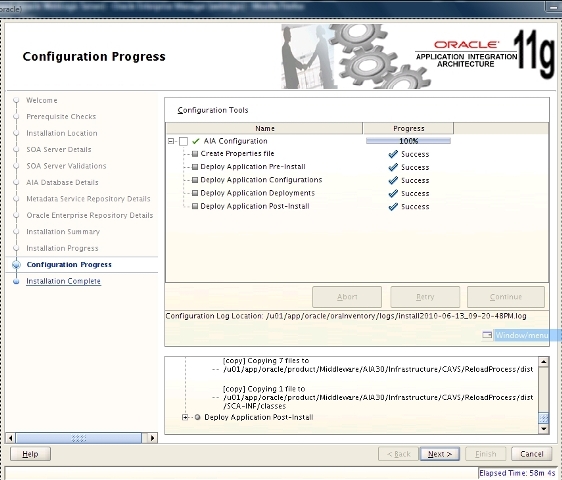The width and height of the screenshot is (562, 480).
Task: Select the Installation Summary step
Action: point(63,232)
